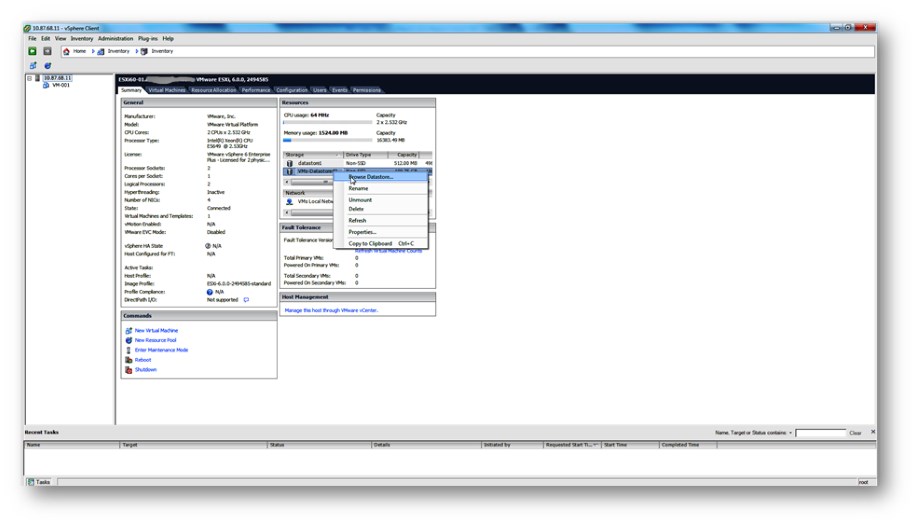
Task: Select Properties in the context menu
Action: [362, 232]
